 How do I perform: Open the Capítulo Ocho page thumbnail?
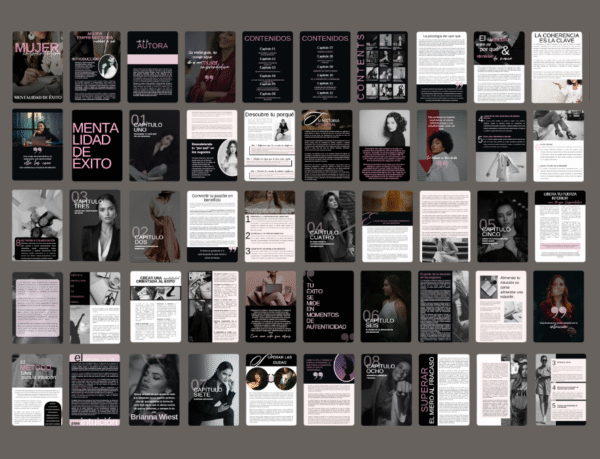click(385, 388)
